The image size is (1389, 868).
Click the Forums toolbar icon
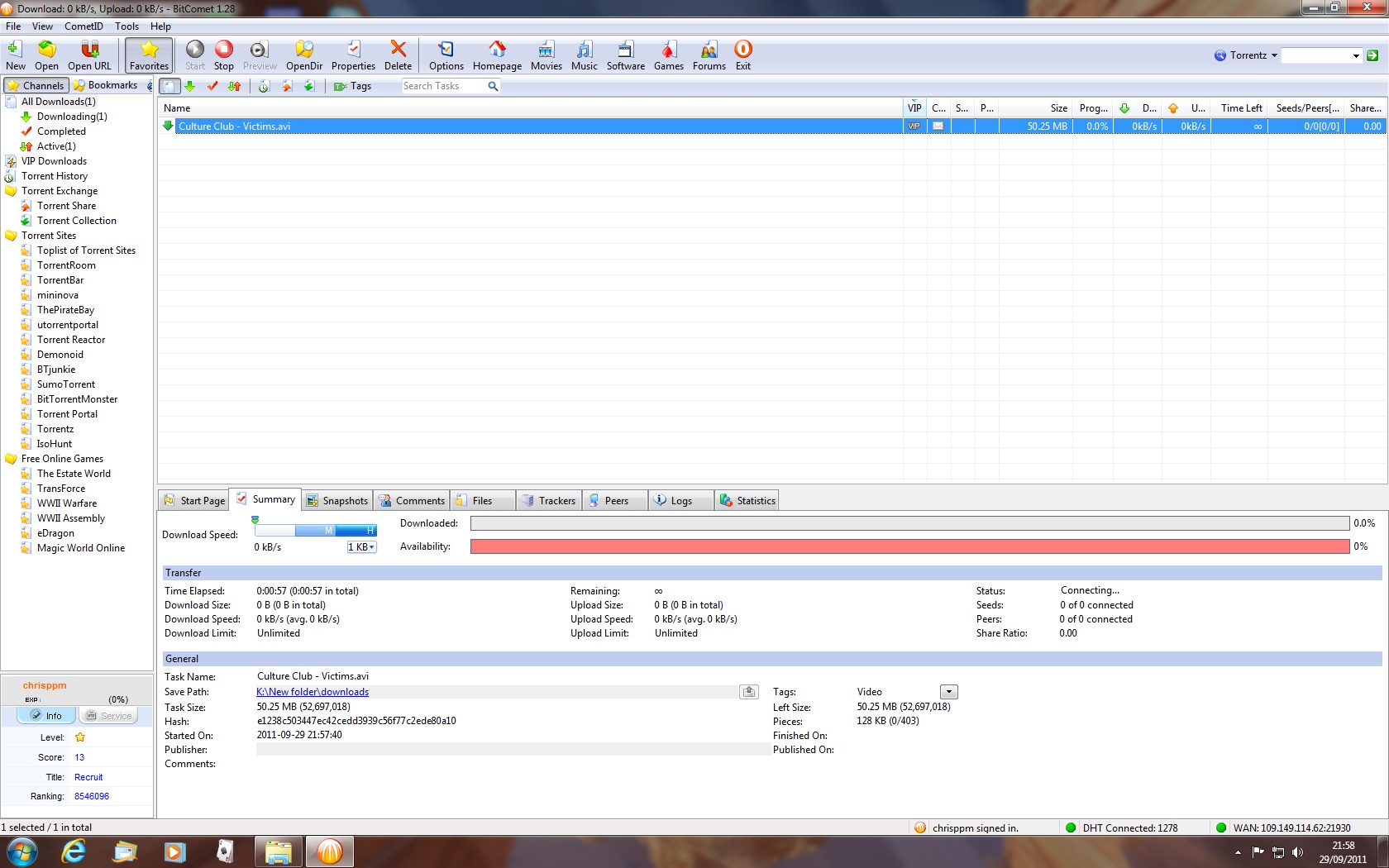point(709,55)
